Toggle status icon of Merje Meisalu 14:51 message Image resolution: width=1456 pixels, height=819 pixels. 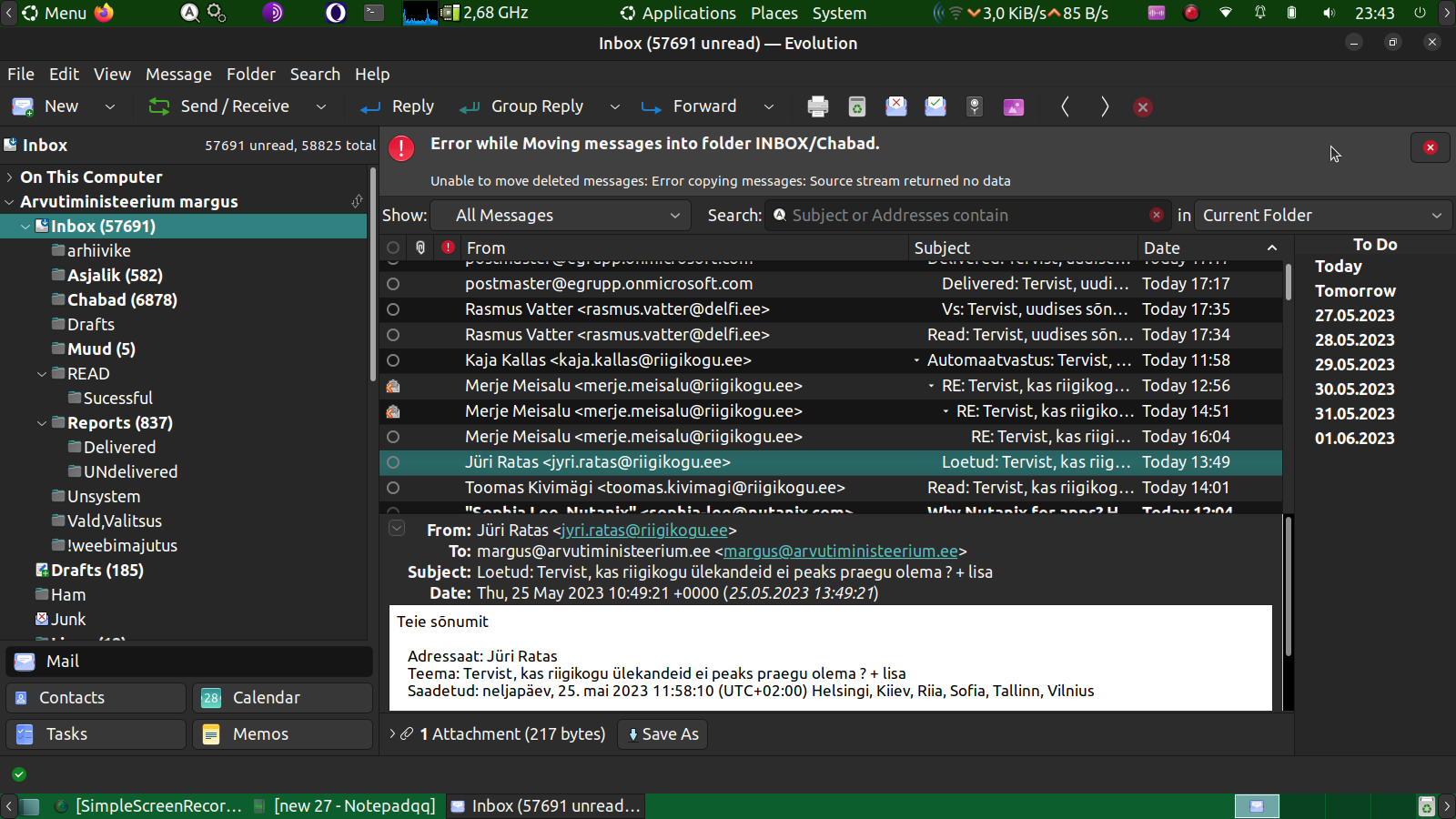[x=393, y=411]
